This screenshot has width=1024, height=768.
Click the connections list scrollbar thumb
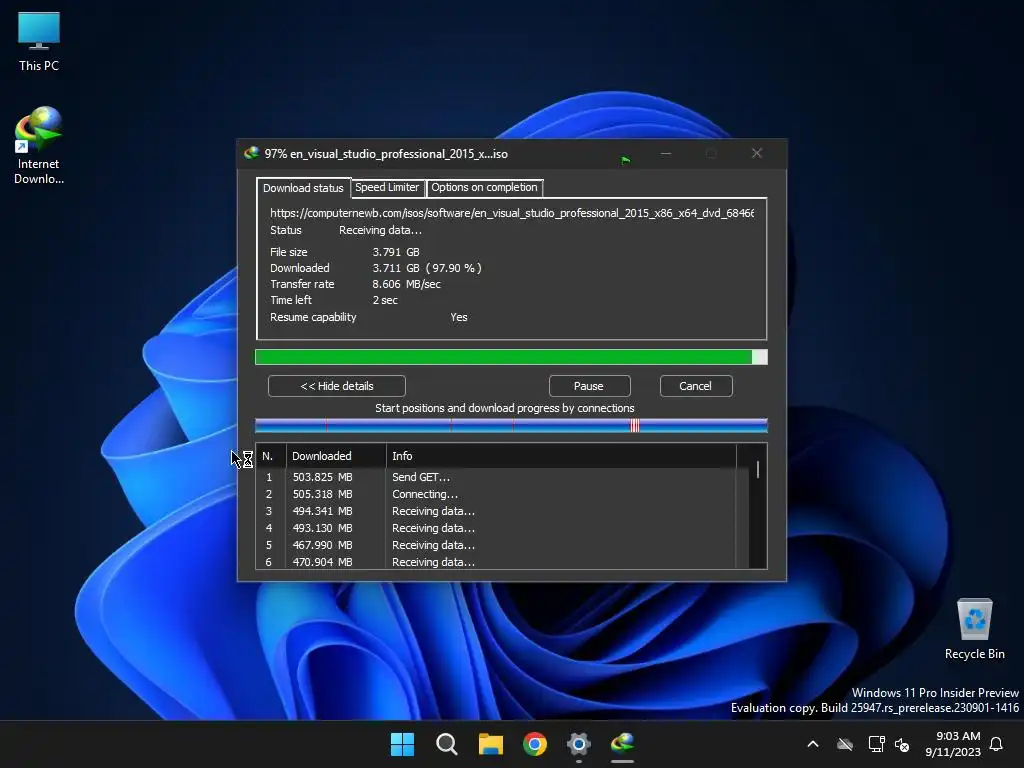coord(758,470)
